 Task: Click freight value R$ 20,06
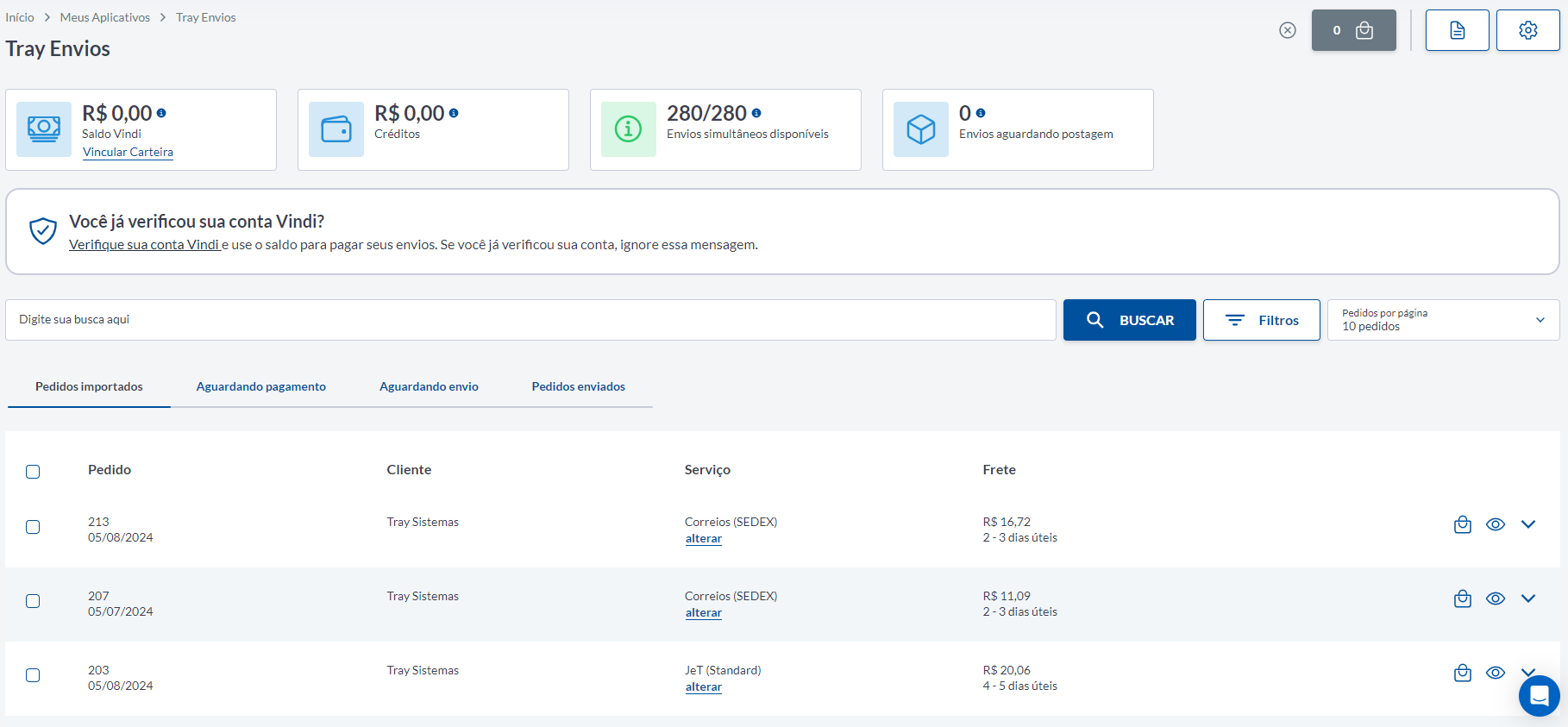[x=1007, y=670]
